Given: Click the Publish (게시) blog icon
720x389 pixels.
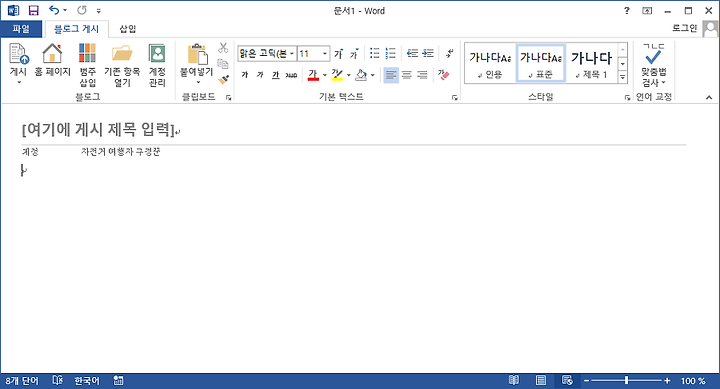Looking at the screenshot, I should click(x=19, y=54).
